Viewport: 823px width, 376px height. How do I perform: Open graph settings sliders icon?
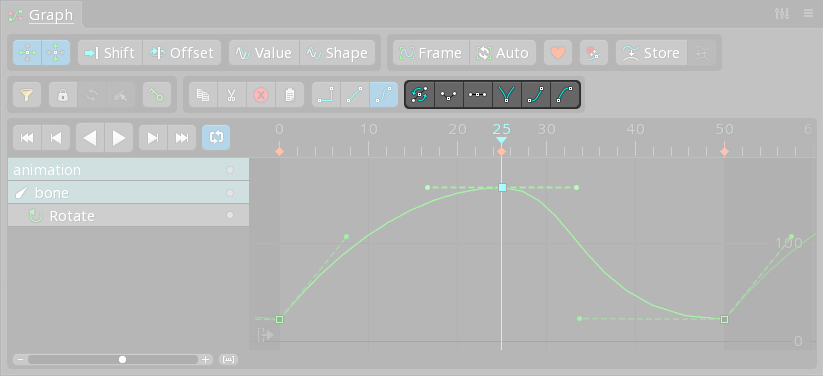coord(782,14)
